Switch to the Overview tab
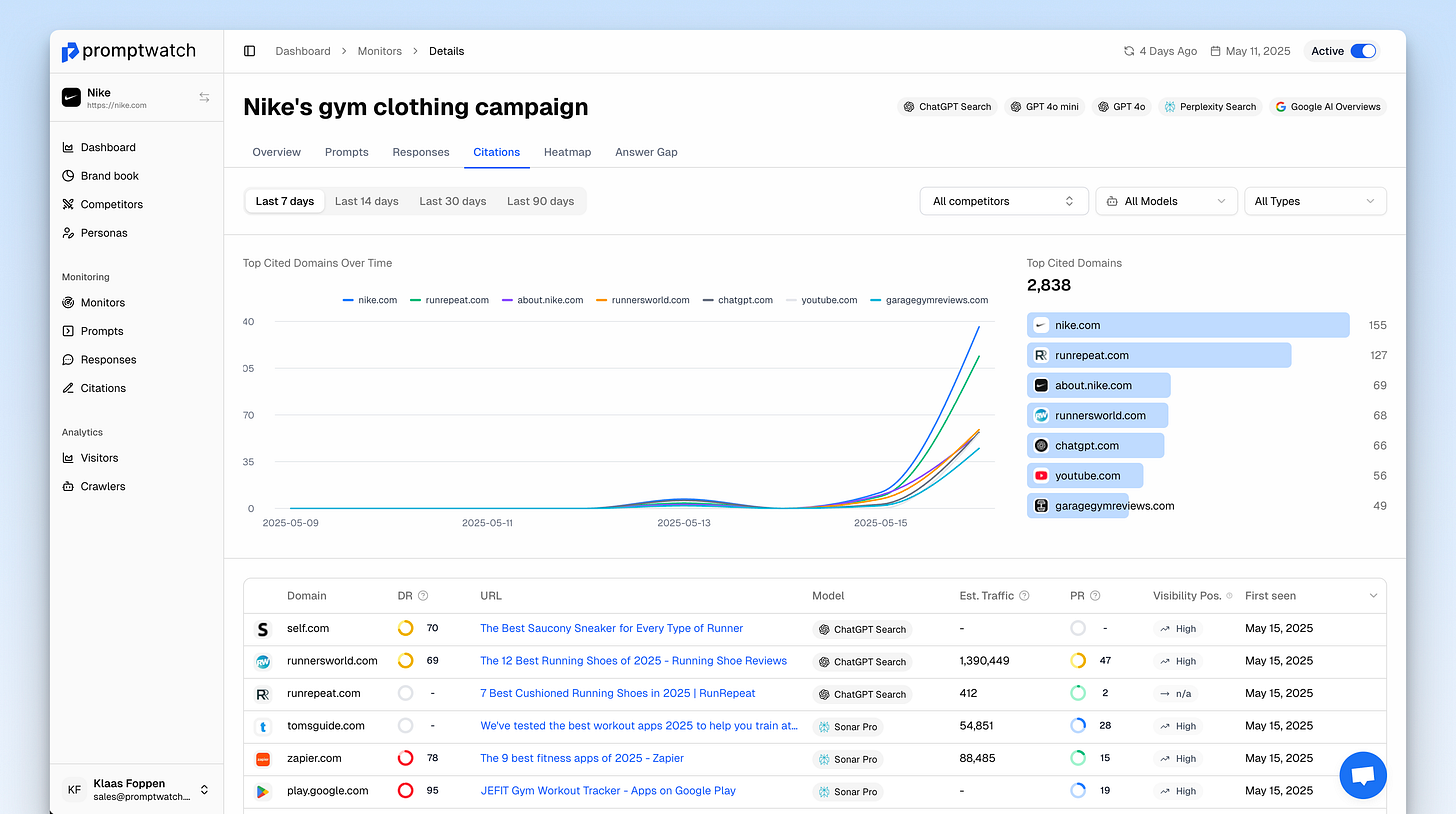The height and width of the screenshot is (814, 1456). pyautogui.click(x=277, y=152)
